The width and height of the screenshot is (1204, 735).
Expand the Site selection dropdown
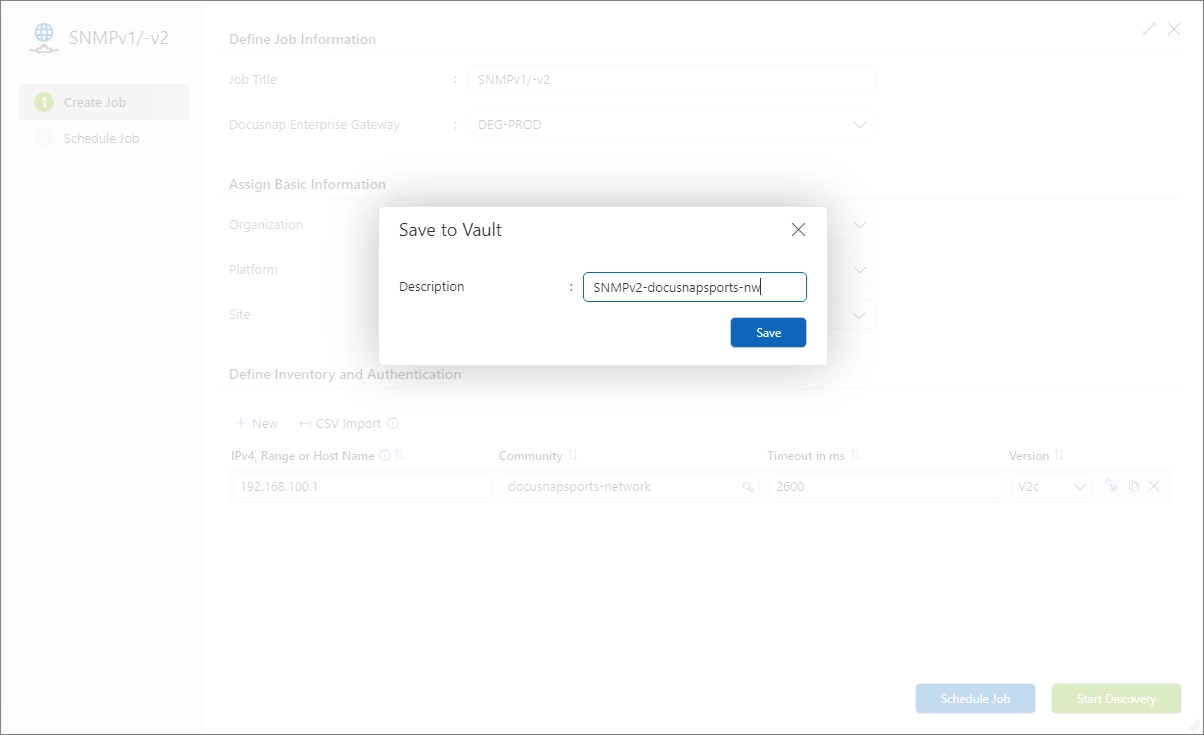point(859,314)
